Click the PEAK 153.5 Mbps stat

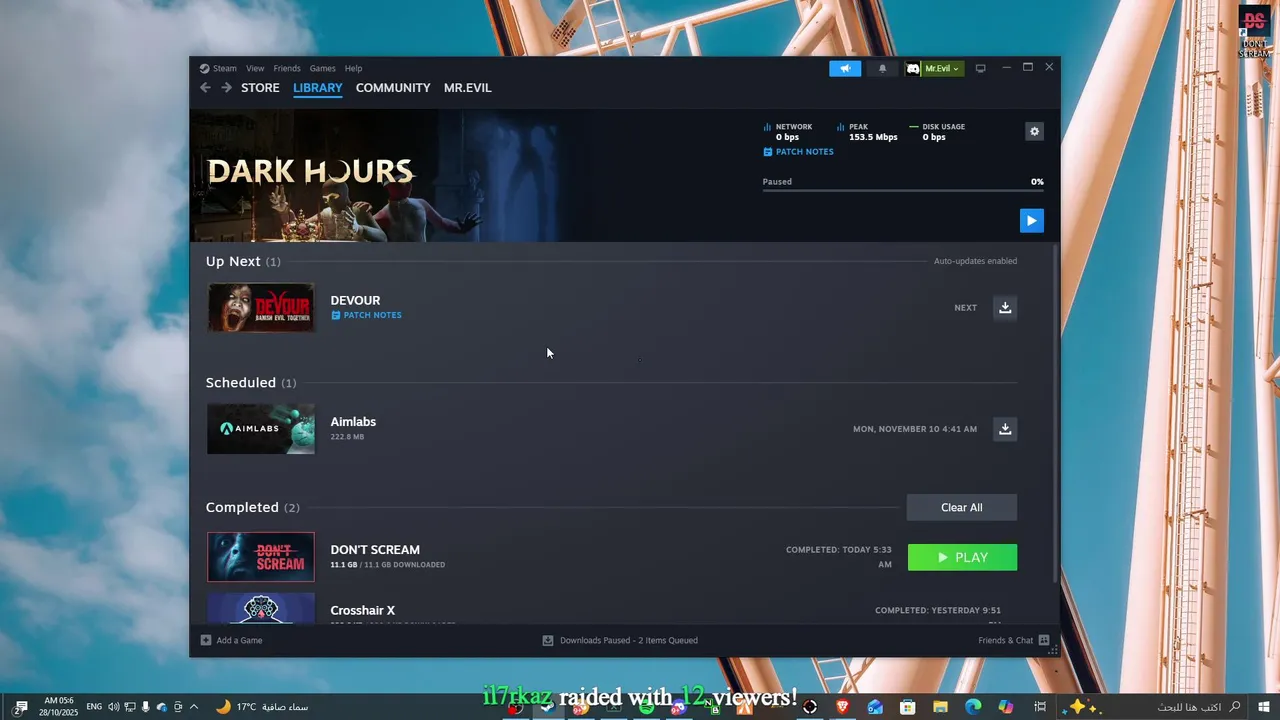[867, 132]
